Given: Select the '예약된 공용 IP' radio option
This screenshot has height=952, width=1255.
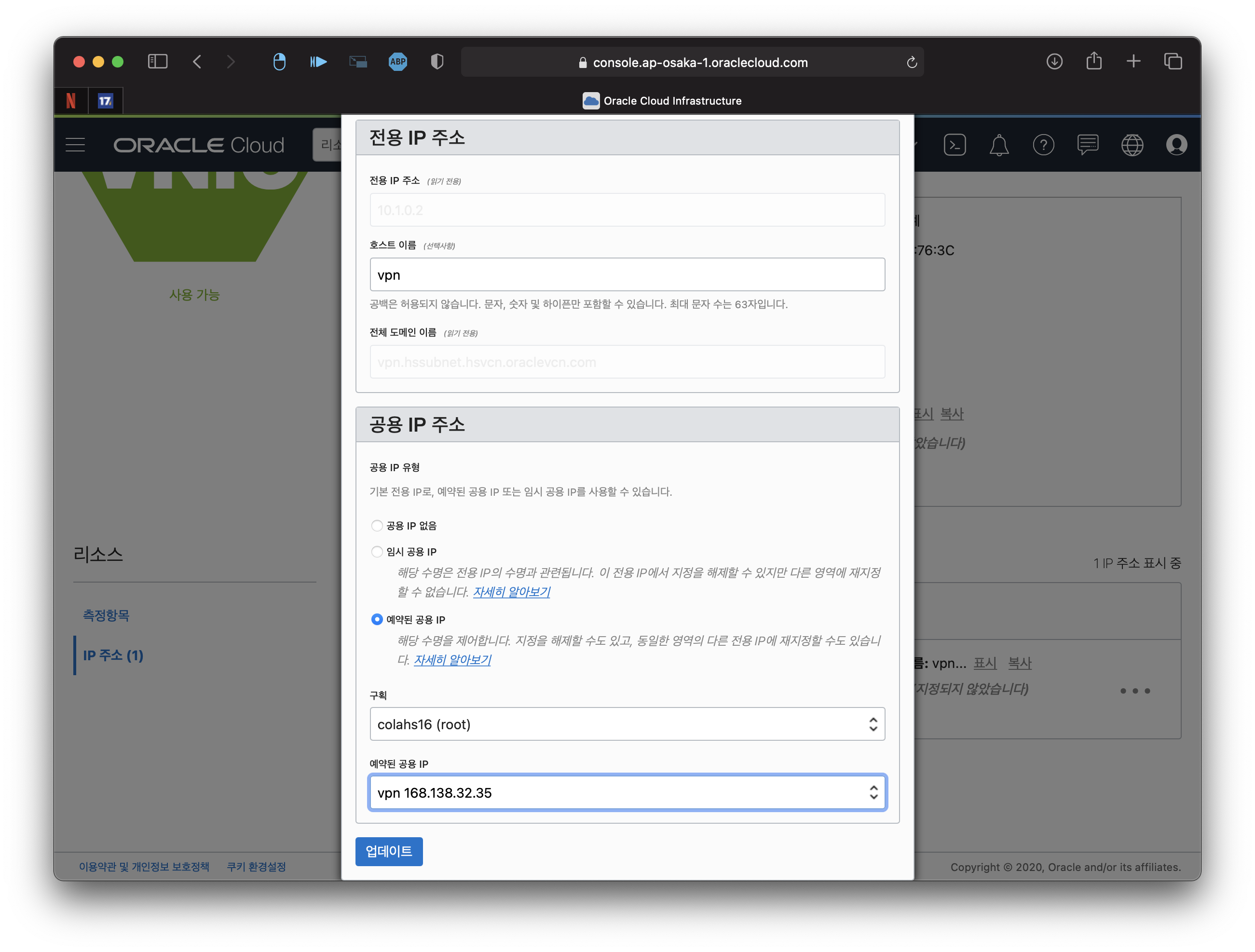Looking at the screenshot, I should pyautogui.click(x=377, y=619).
